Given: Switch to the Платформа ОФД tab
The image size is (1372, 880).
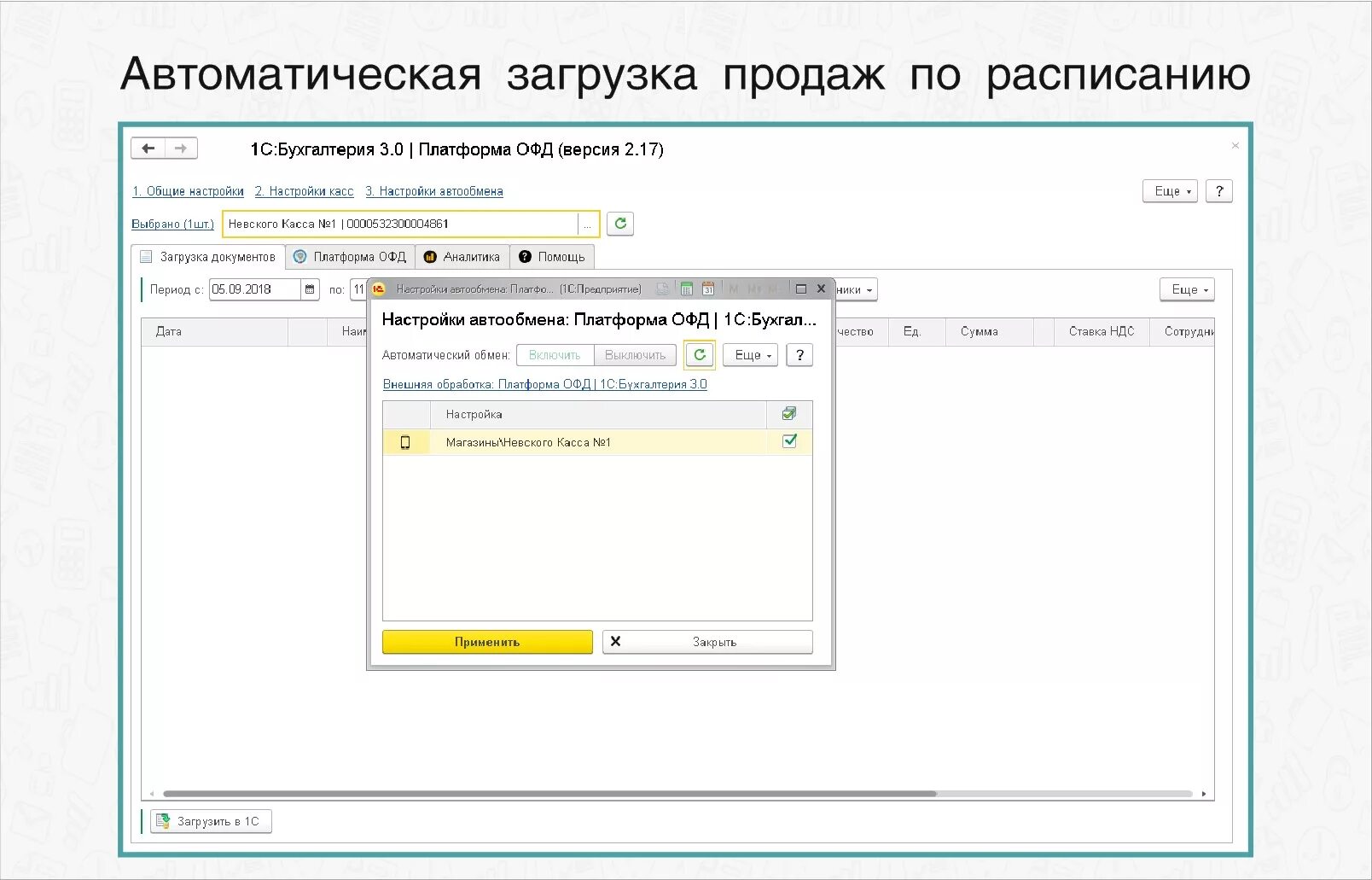Looking at the screenshot, I should click(351, 257).
